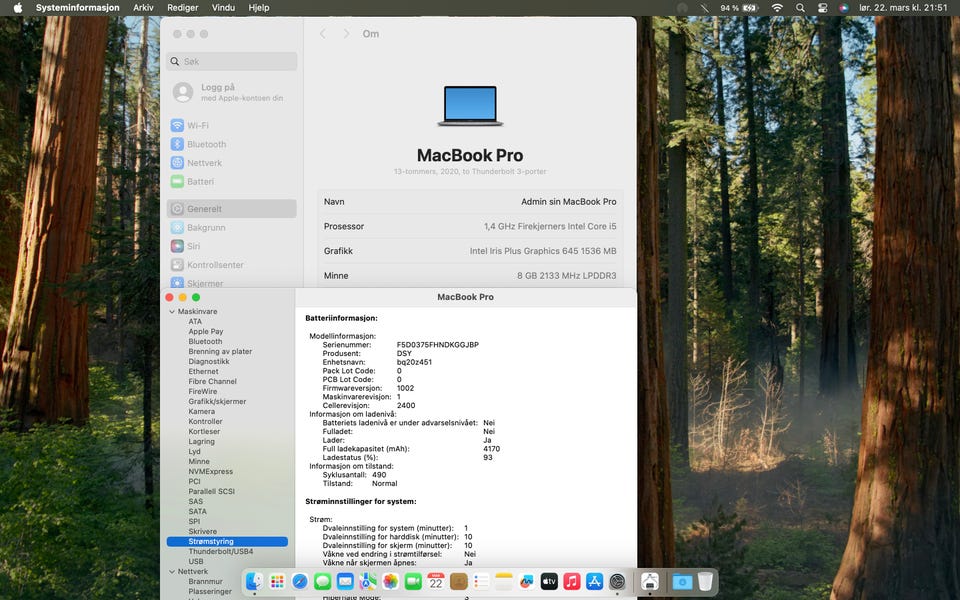
Task: Select Minne in System Information tree
Action: click(x=199, y=462)
